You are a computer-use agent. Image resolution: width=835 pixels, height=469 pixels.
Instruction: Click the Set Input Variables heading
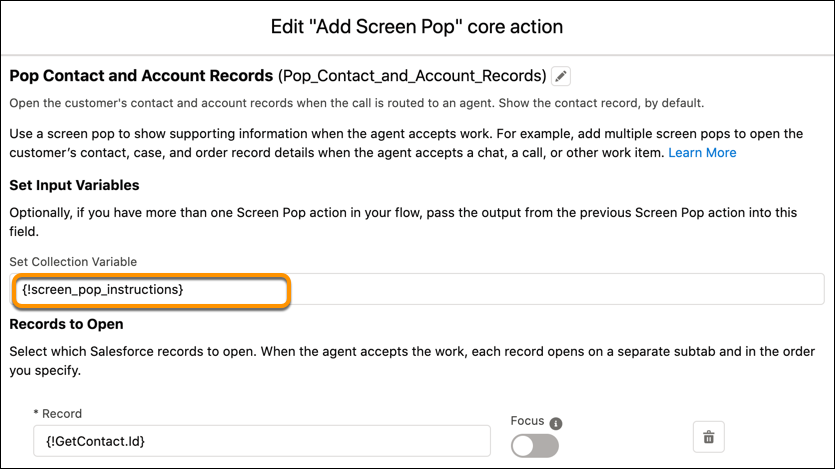click(x=74, y=185)
